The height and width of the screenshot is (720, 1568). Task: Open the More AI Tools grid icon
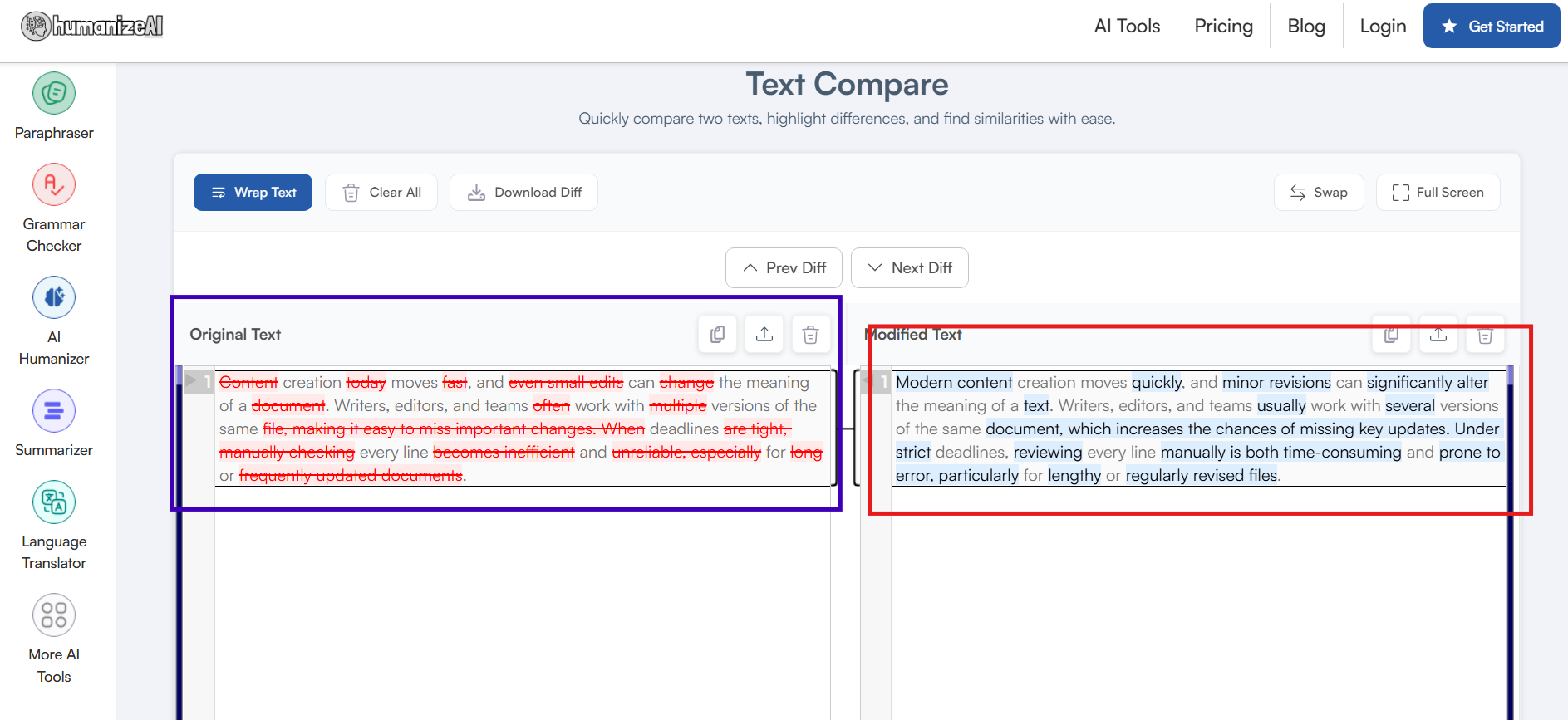(54, 615)
